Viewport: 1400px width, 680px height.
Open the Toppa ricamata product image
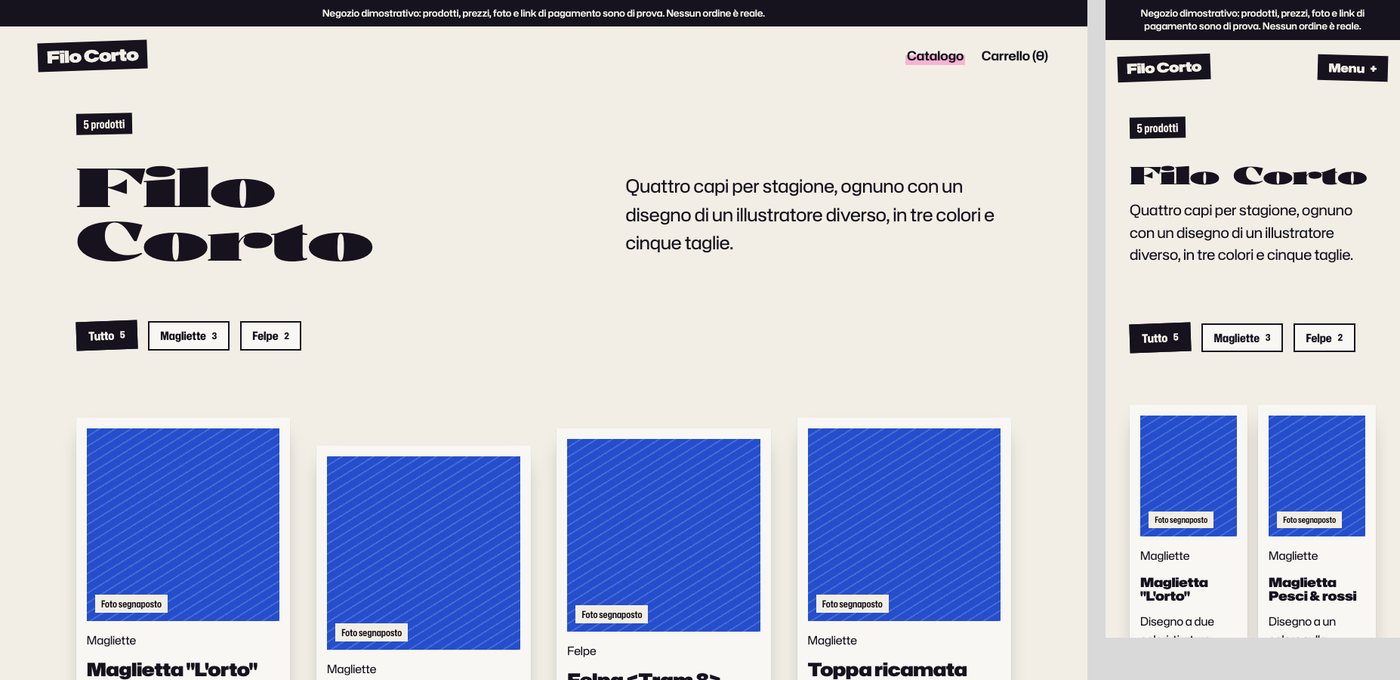(904, 525)
